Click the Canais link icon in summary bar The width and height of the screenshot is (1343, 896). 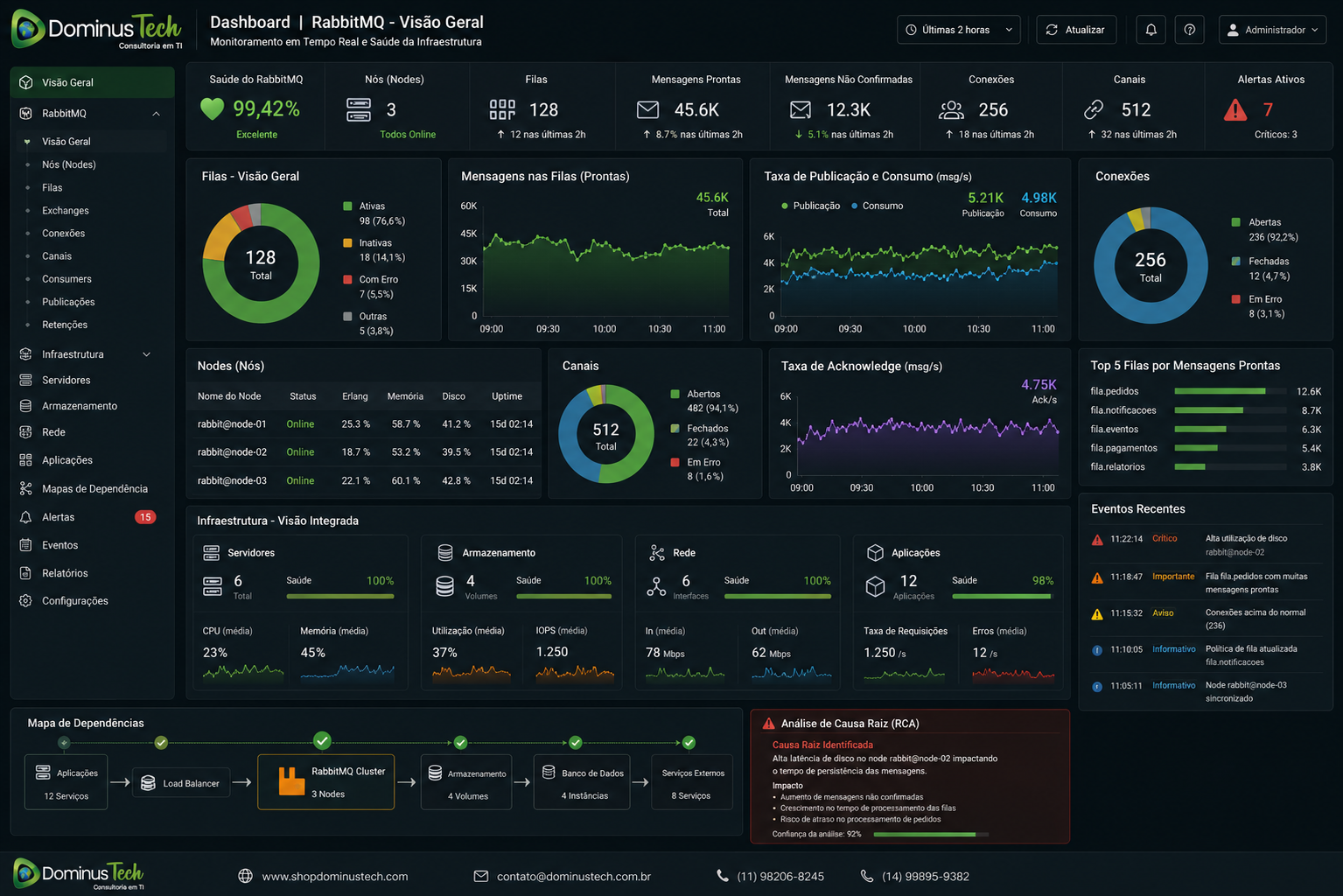pyautogui.click(x=1094, y=109)
